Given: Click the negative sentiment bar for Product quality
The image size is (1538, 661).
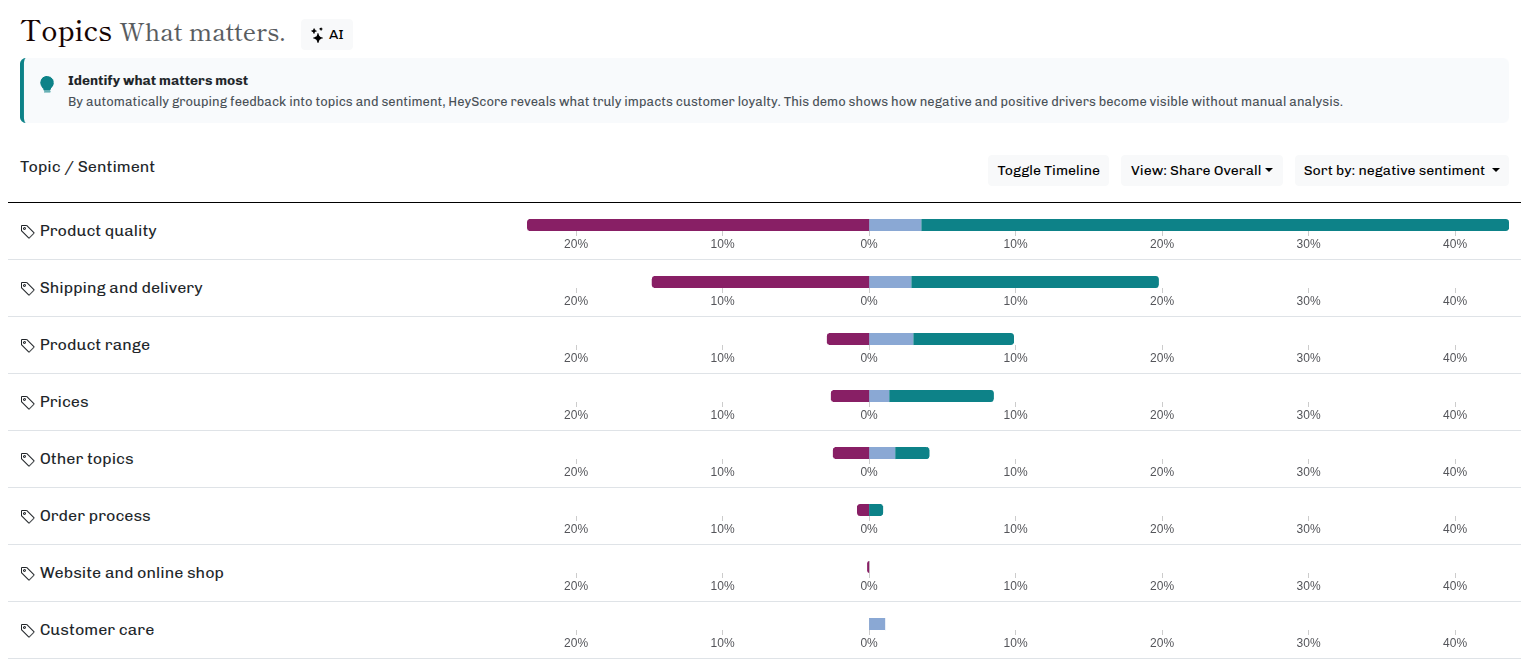Looking at the screenshot, I should 698,225.
